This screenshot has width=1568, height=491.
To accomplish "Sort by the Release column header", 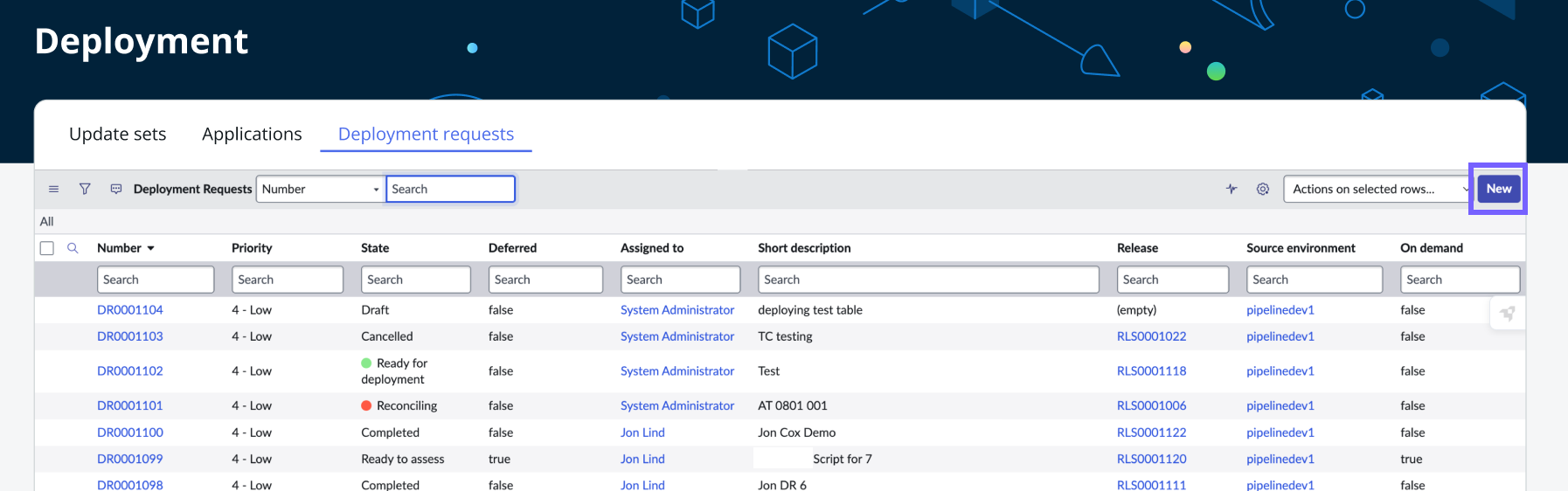I will tap(1137, 248).
